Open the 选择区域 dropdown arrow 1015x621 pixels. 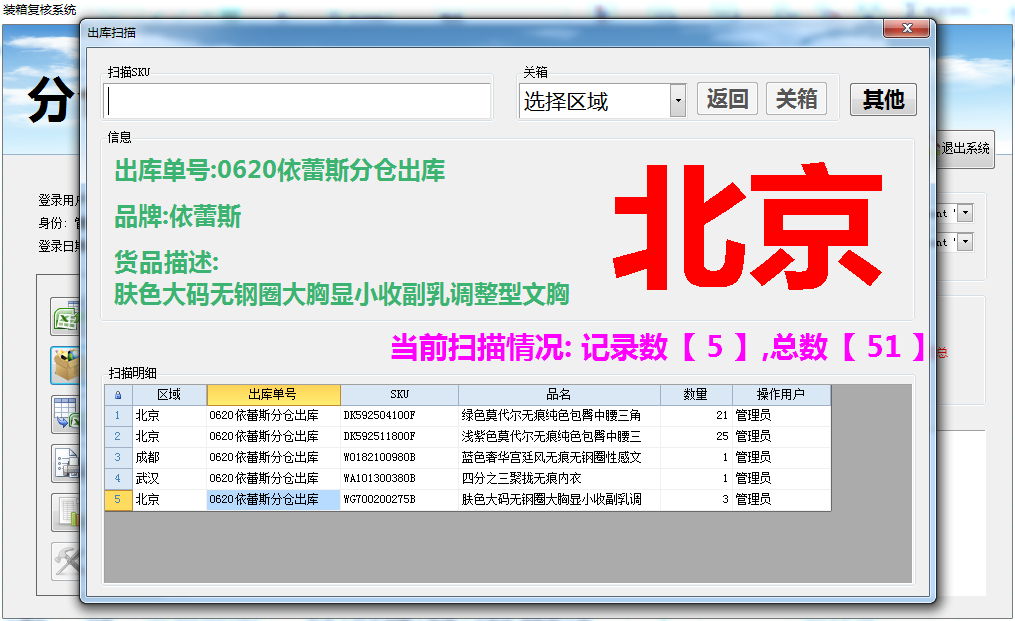678,101
